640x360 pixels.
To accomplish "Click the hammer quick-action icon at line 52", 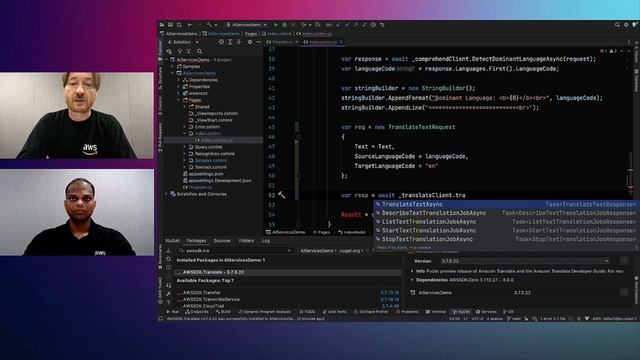I will [x=282, y=195].
